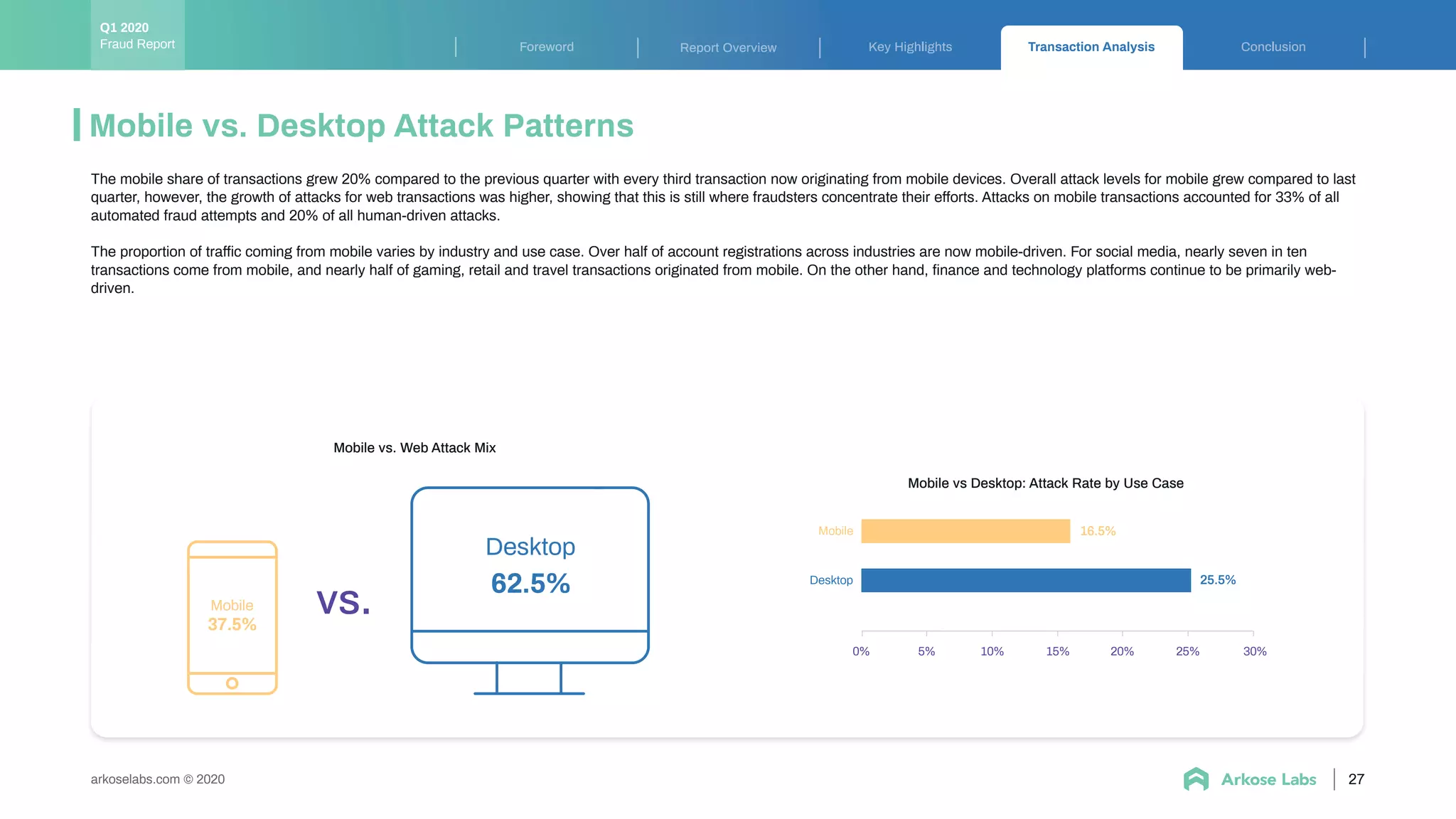Click the 25% axis tick label
Image resolution: width=1456 pixels, height=819 pixels.
(x=1187, y=651)
